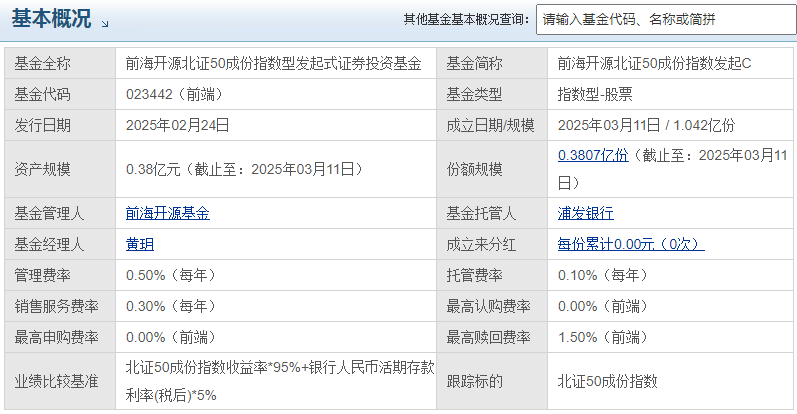Open the 0.3807亿份 share scale link
Viewport: 797px width, 414px height.
[593, 155]
